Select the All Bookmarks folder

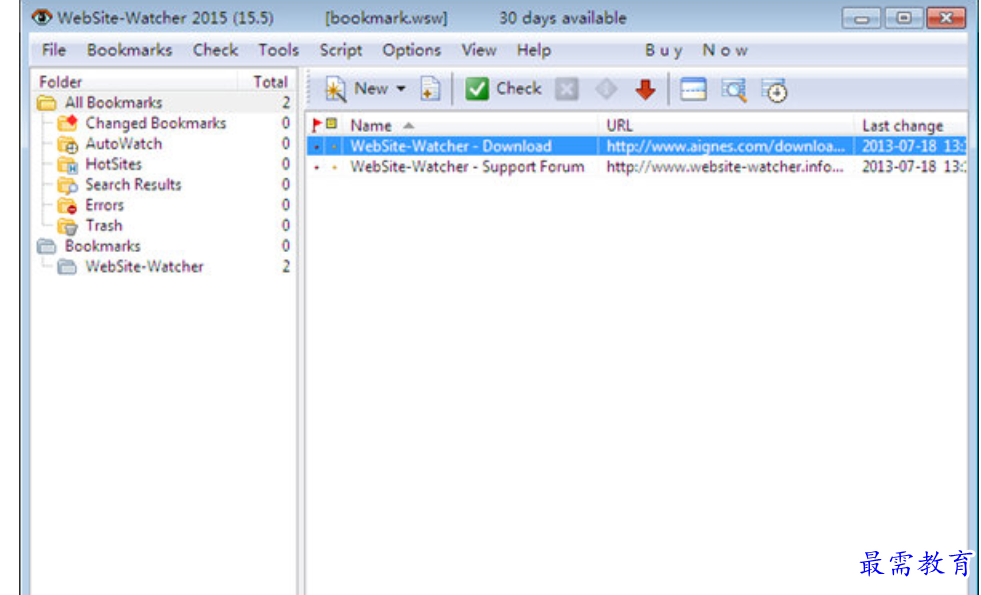pos(113,103)
